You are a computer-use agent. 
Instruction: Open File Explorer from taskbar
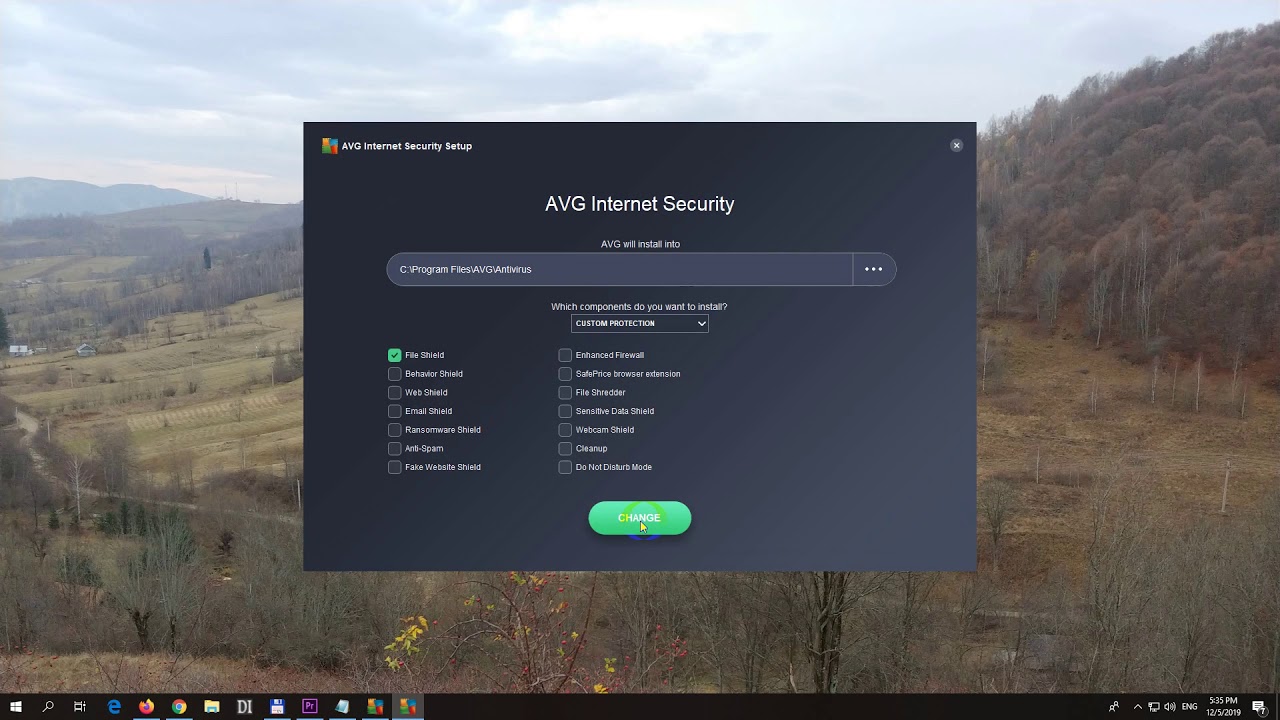[x=212, y=706]
